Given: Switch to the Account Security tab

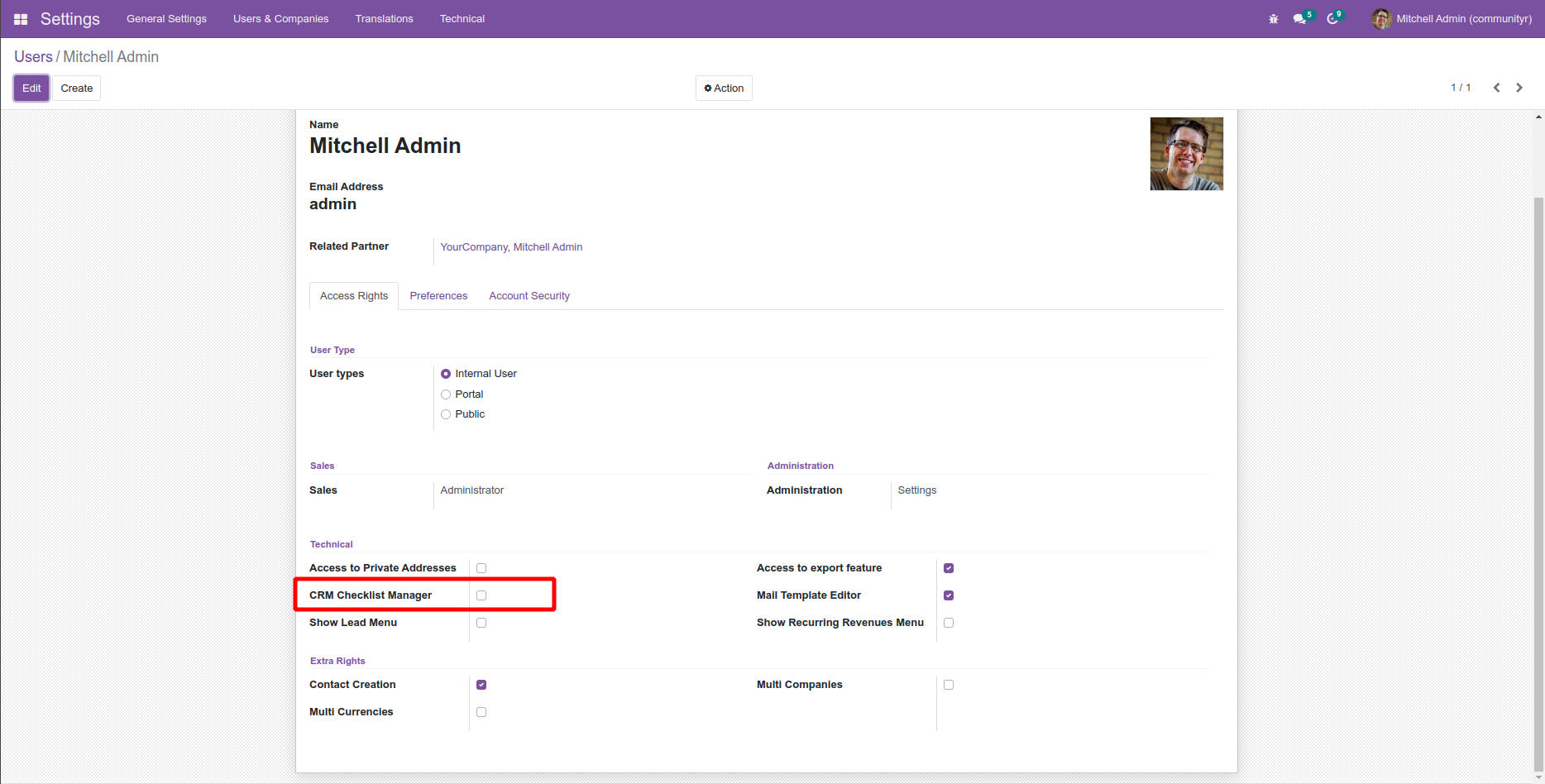Looking at the screenshot, I should [529, 296].
